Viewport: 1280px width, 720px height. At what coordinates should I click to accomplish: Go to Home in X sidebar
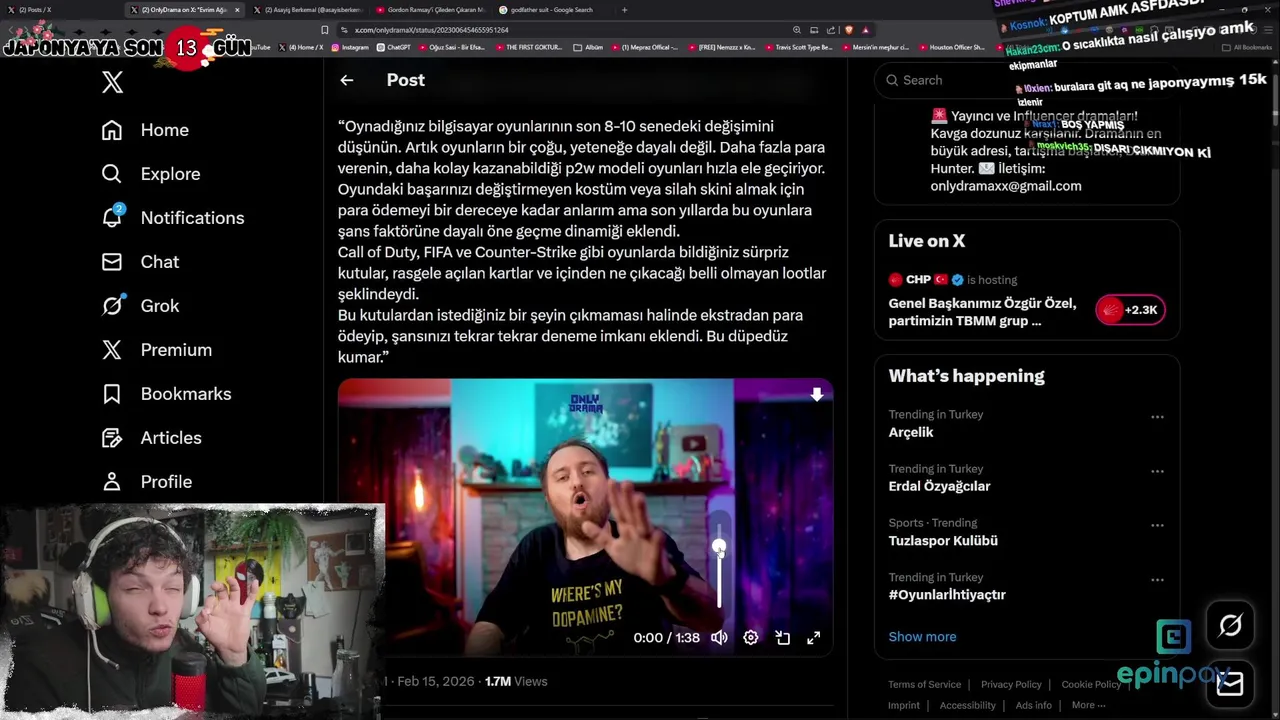point(145,130)
